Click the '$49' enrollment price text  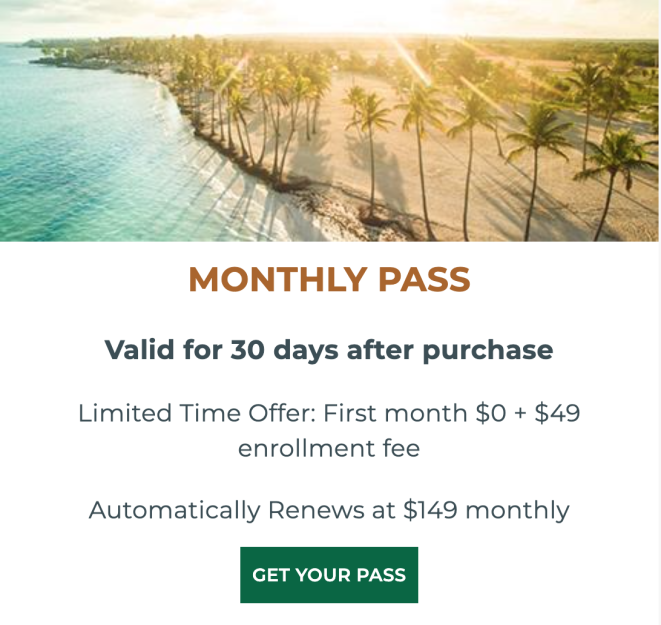pos(557,413)
